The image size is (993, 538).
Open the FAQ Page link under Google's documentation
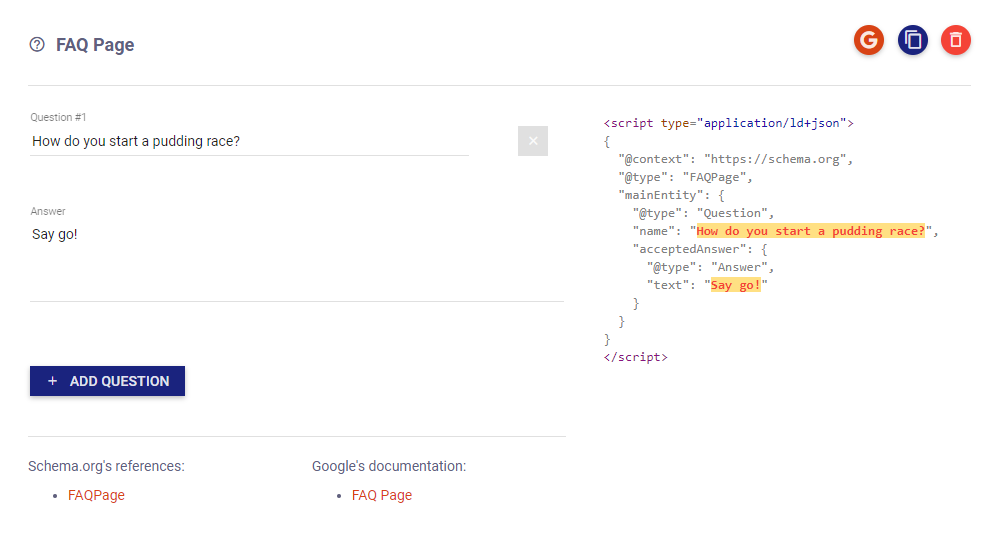tap(382, 495)
